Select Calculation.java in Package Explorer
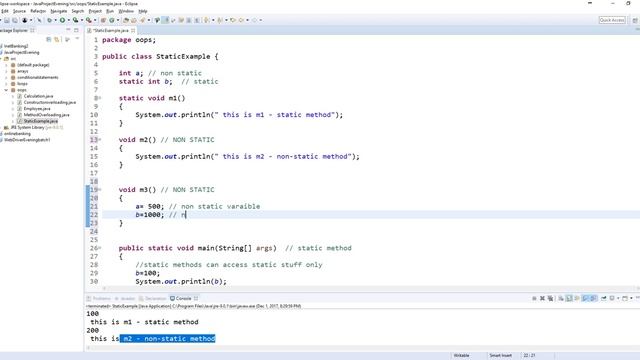The width and height of the screenshot is (640, 360). tap(38, 96)
